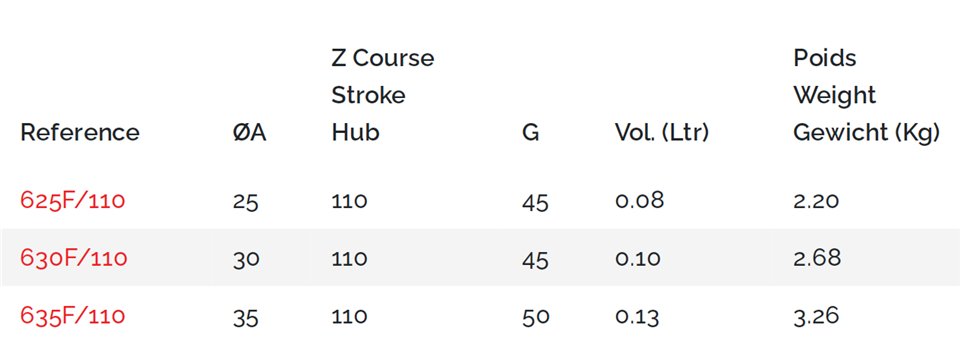Open the 630F/110 reference link
This screenshot has width=960, height=362.
click(x=73, y=258)
